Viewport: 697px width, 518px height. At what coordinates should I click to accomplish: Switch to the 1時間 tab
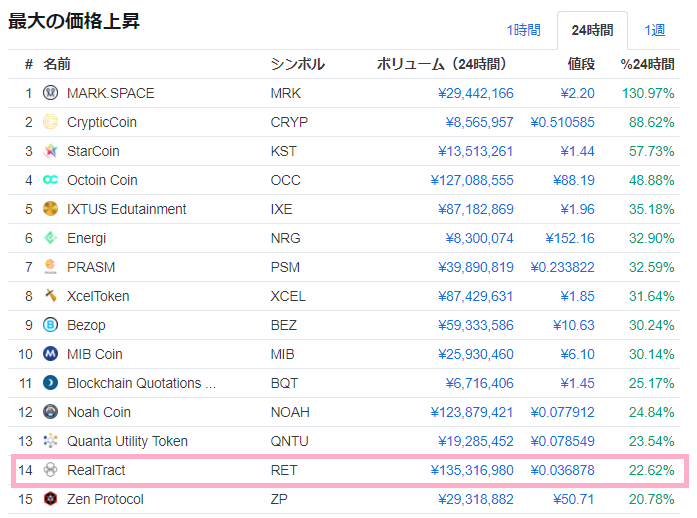pyautogui.click(x=523, y=31)
